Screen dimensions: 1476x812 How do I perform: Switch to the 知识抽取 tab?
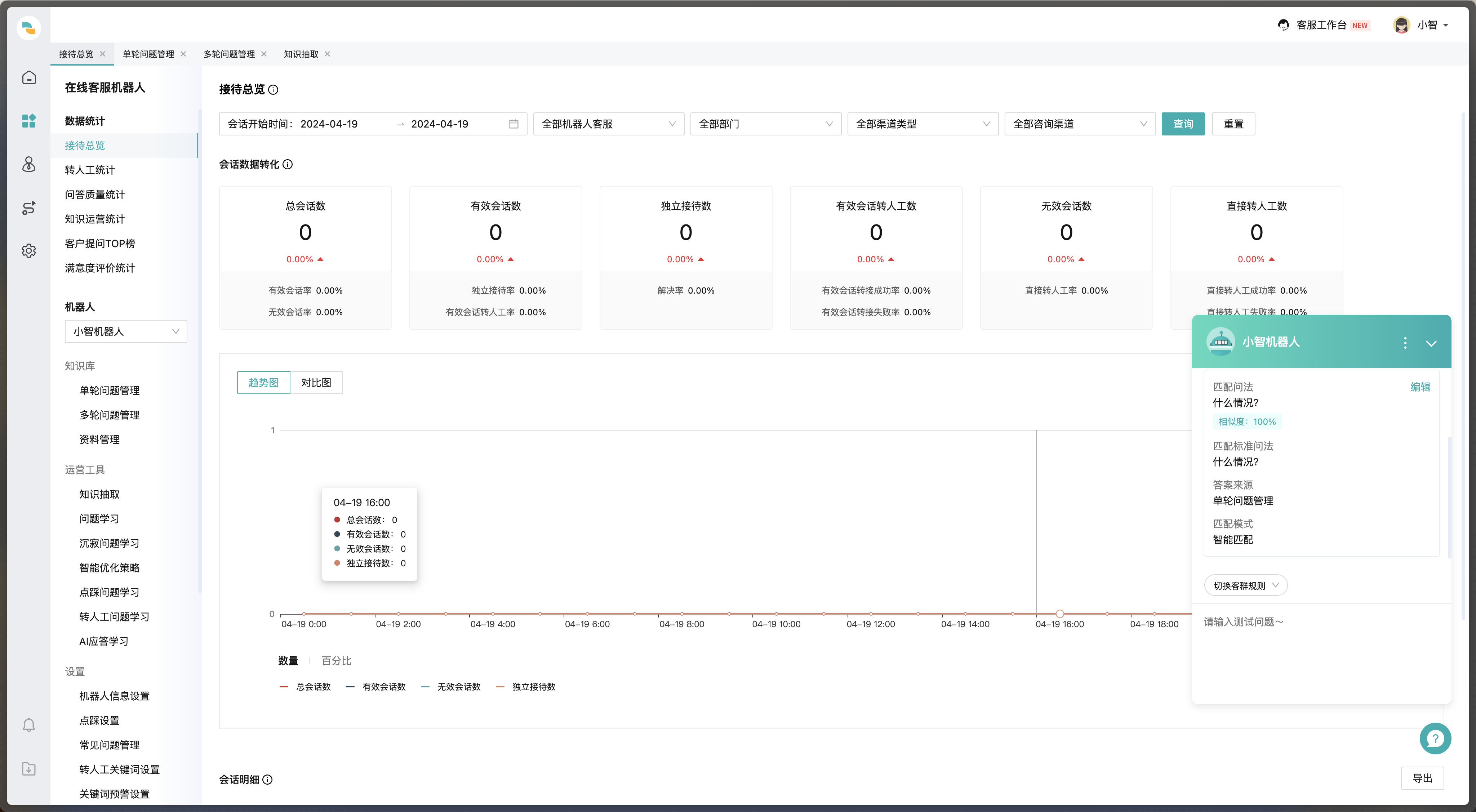point(301,54)
